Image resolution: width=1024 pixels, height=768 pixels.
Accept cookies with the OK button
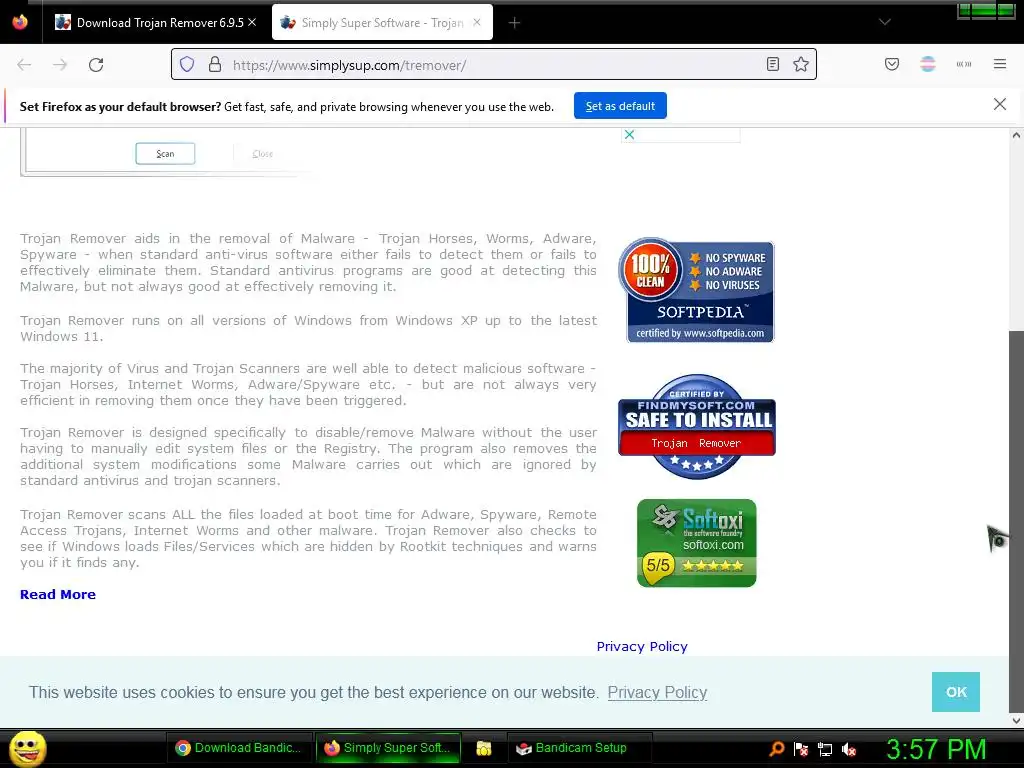click(x=955, y=692)
